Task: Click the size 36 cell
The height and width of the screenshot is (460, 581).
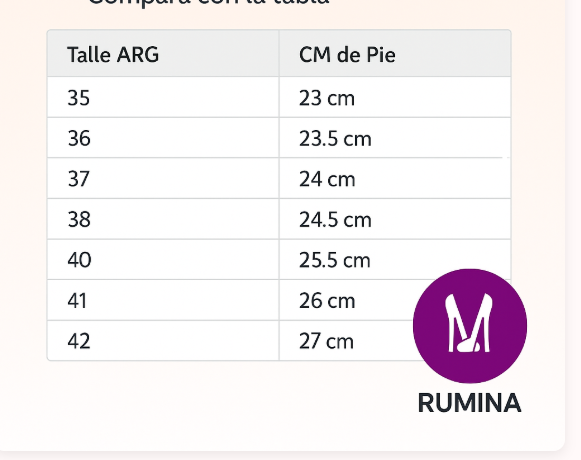Action: tap(163, 138)
